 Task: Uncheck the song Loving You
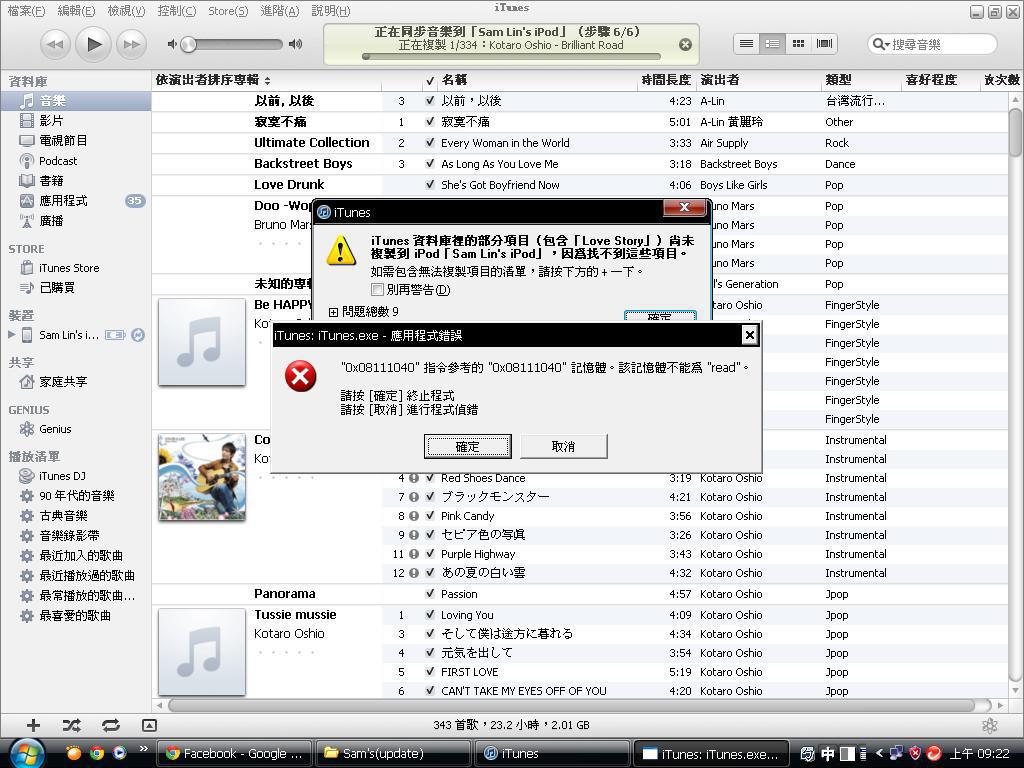click(x=430, y=615)
